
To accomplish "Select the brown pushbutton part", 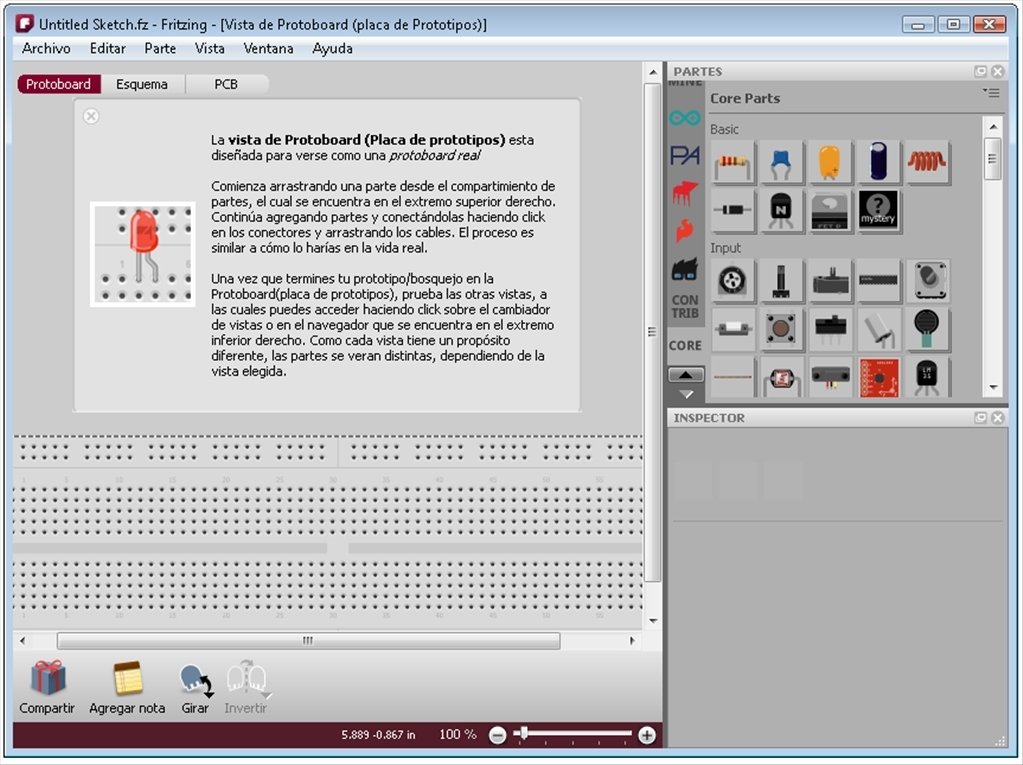I will tap(780, 329).
